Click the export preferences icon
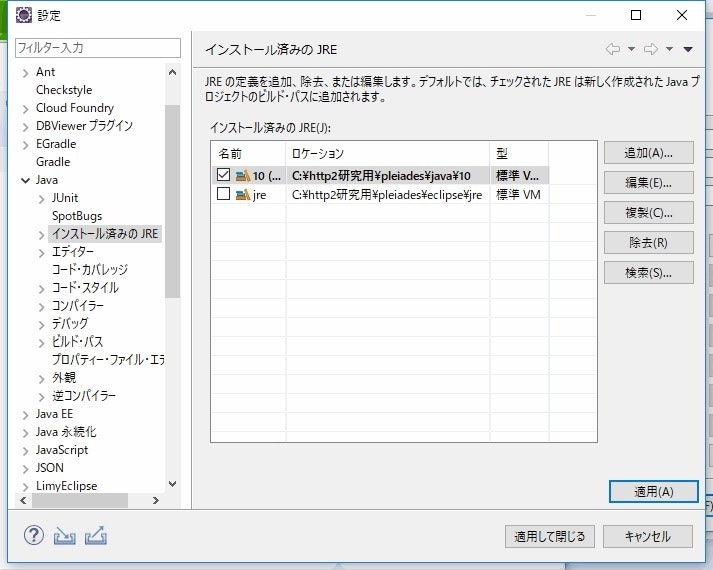The height and width of the screenshot is (570, 713). [96, 535]
